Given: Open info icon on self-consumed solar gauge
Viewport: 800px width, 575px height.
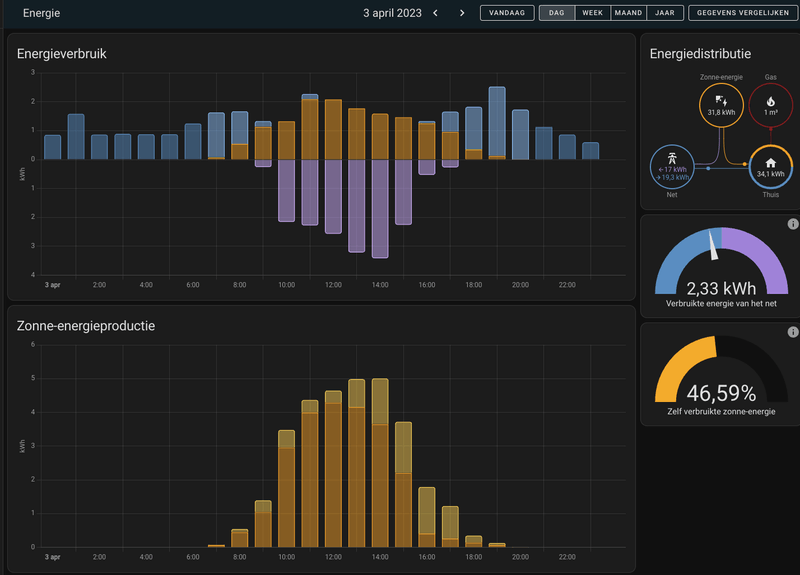Looking at the screenshot, I should (x=792, y=332).
